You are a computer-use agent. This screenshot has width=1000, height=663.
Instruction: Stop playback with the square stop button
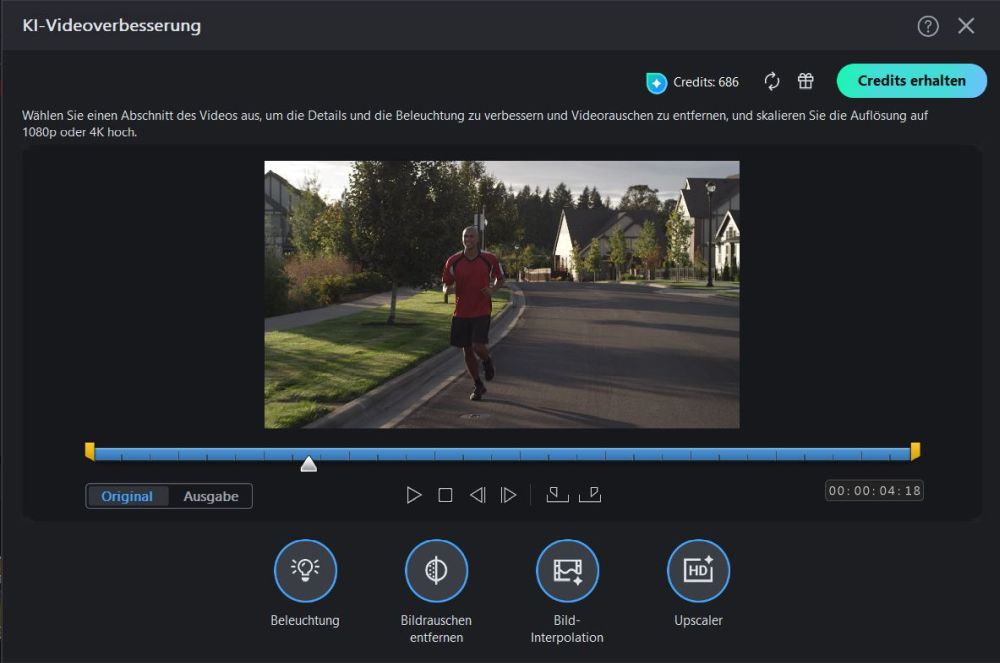coord(445,495)
